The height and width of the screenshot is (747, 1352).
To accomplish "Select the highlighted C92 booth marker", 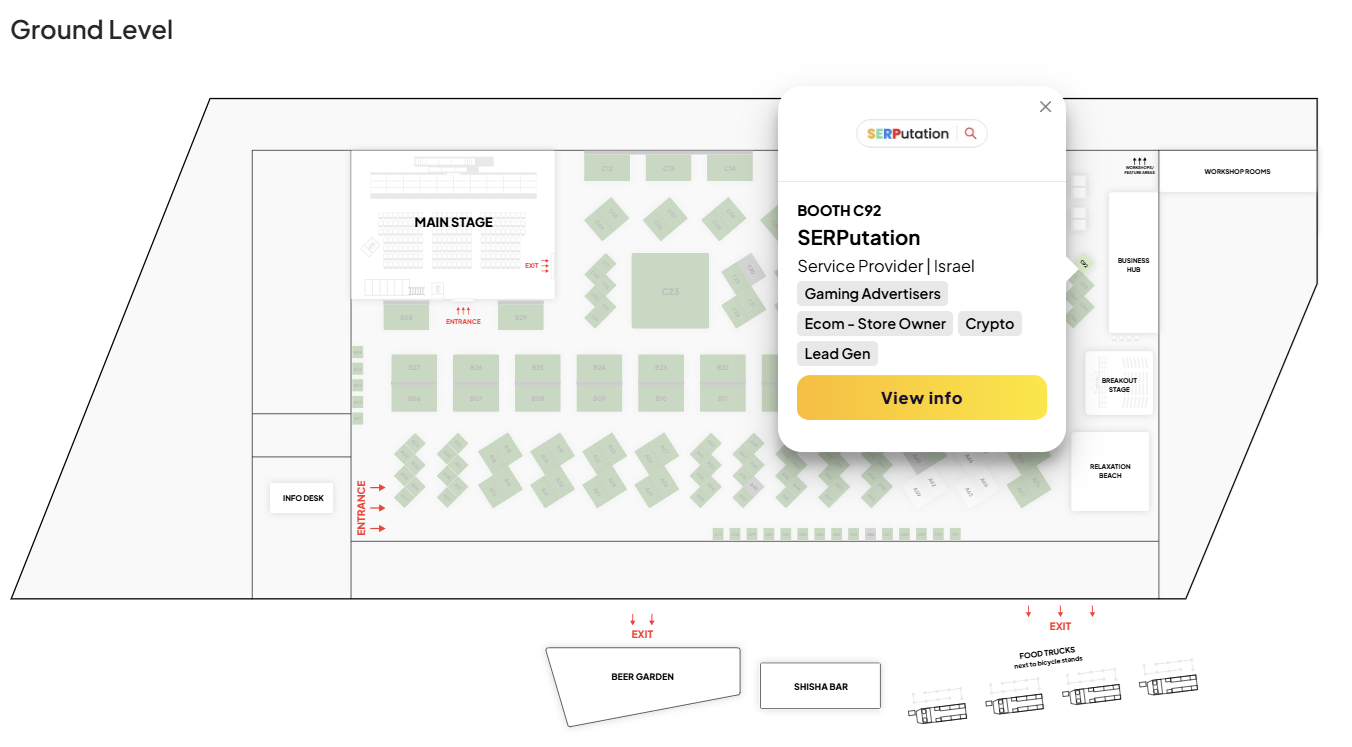I will (1083, 264).
